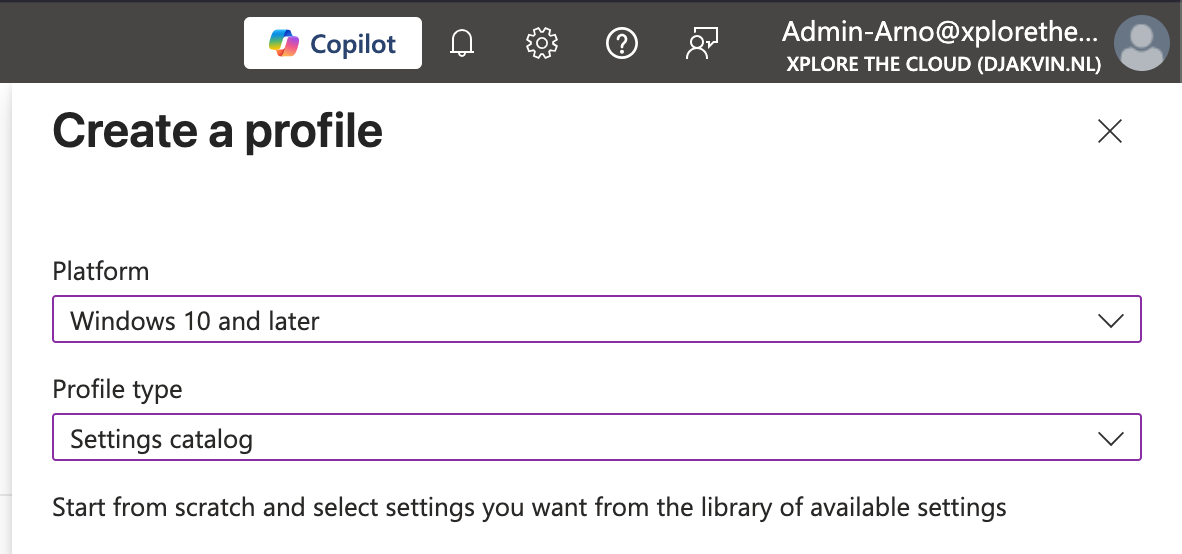1182x554 pixels.
Task: Click the colorful Copilot logo icon
Action: (285, 44)
